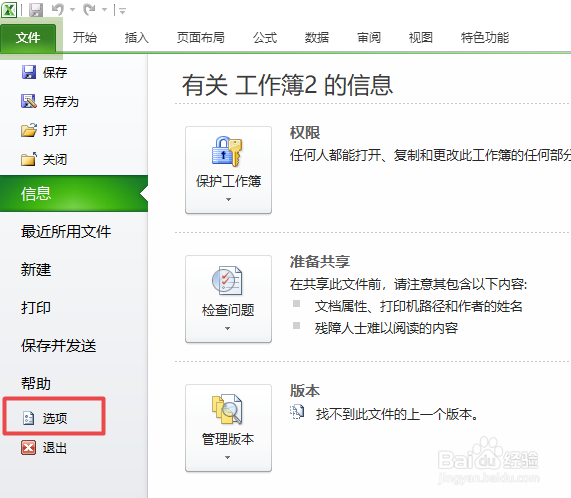
Task: Open Customize Quick Access Toolbar dropdown
Action: [122, 11]
